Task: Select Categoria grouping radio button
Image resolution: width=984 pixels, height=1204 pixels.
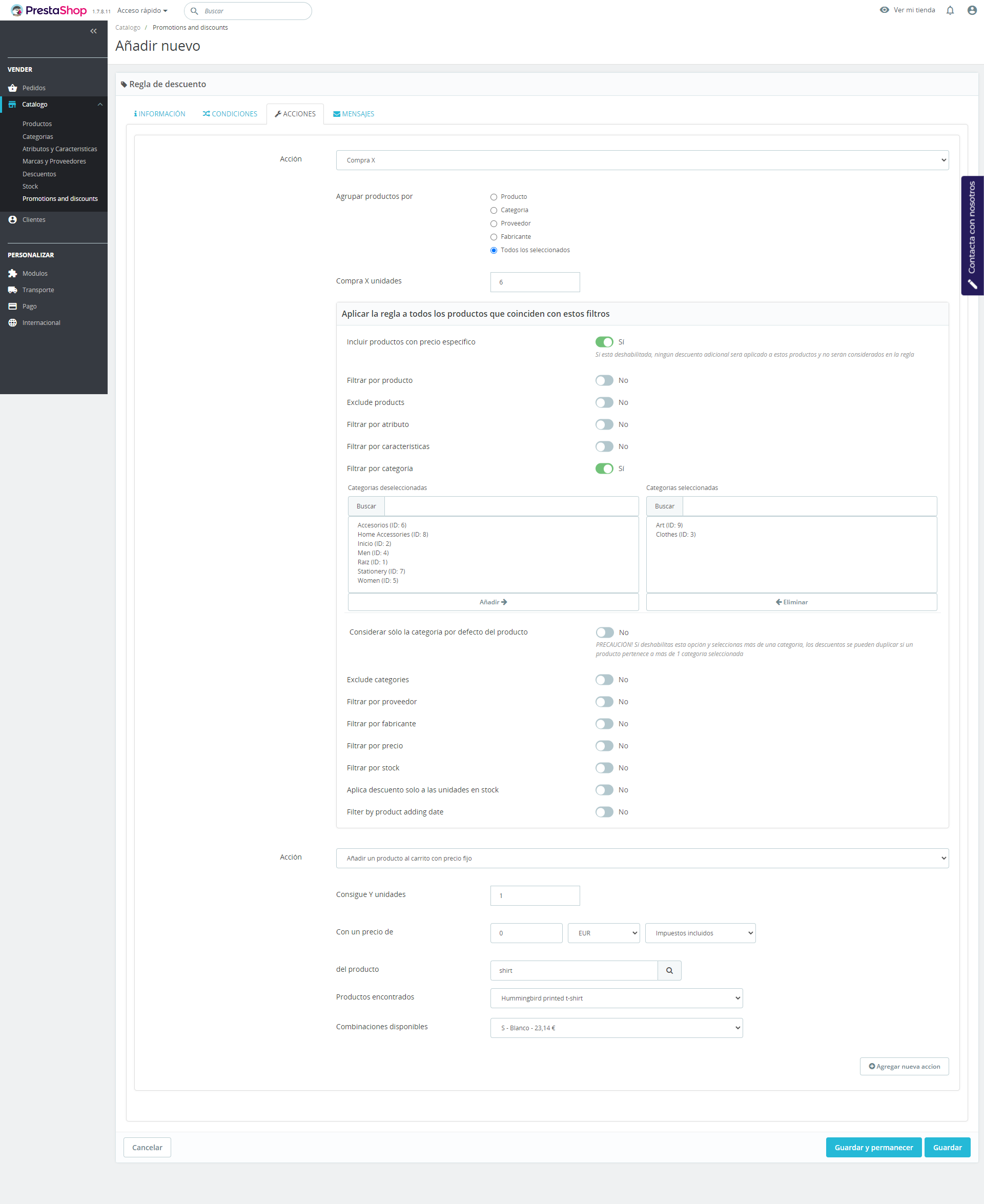Action: [494, 210]
